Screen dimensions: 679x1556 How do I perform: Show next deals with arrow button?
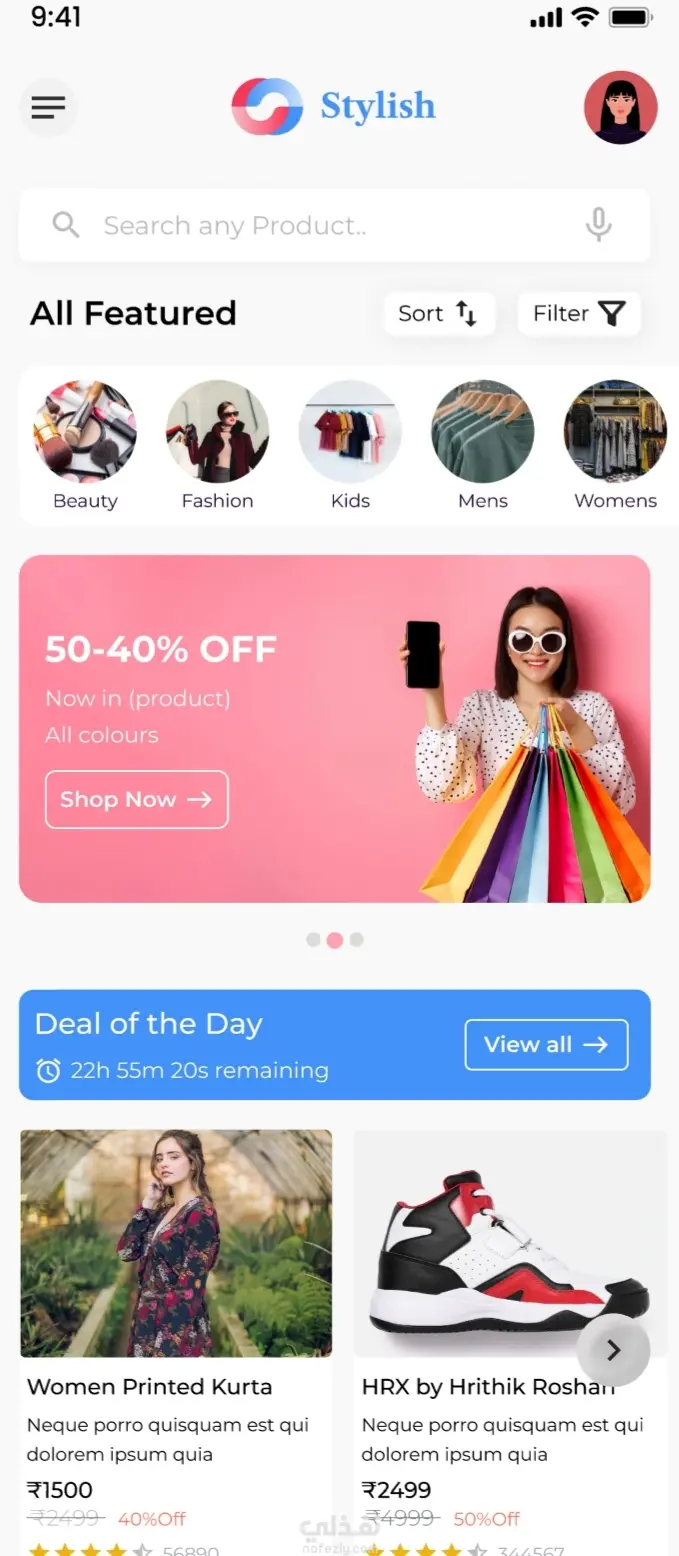point(614,1350)
